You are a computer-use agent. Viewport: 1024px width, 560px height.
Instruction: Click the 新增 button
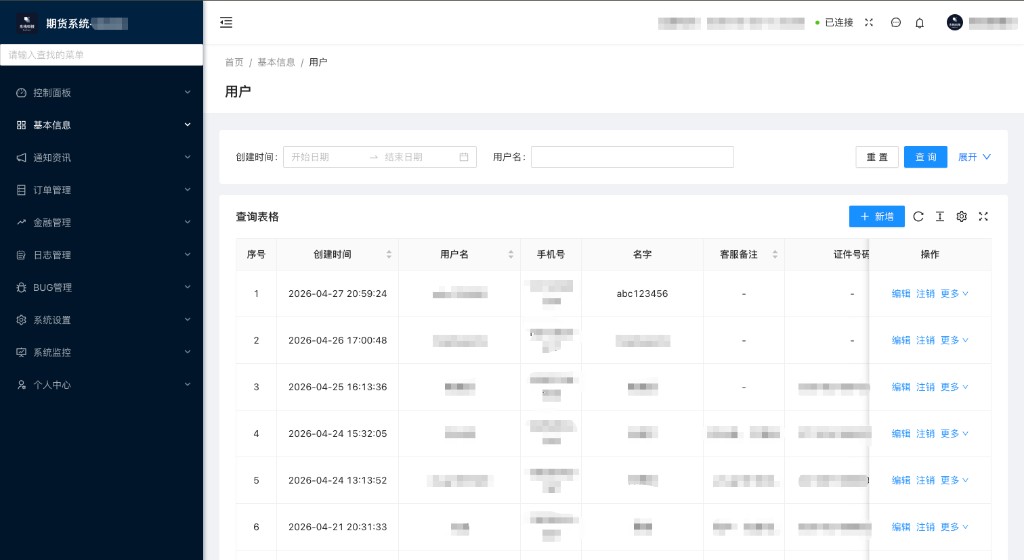click(876, 217)
